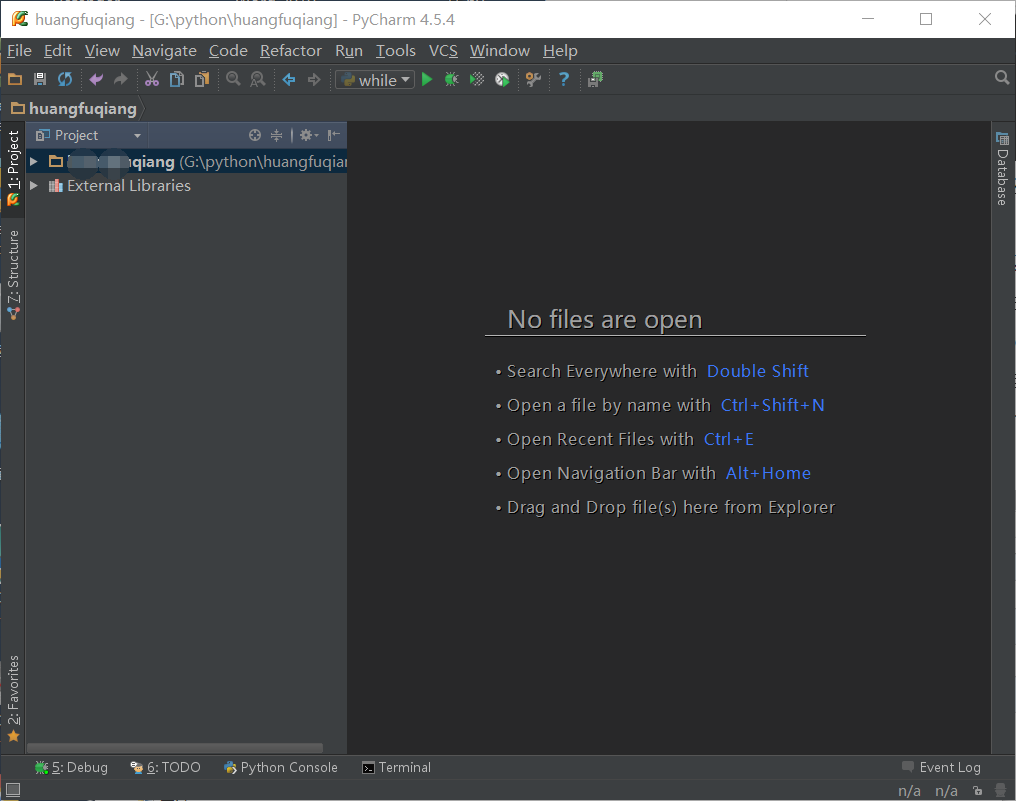Open the Event Log
1016x801 pixels.
[941, 768]
